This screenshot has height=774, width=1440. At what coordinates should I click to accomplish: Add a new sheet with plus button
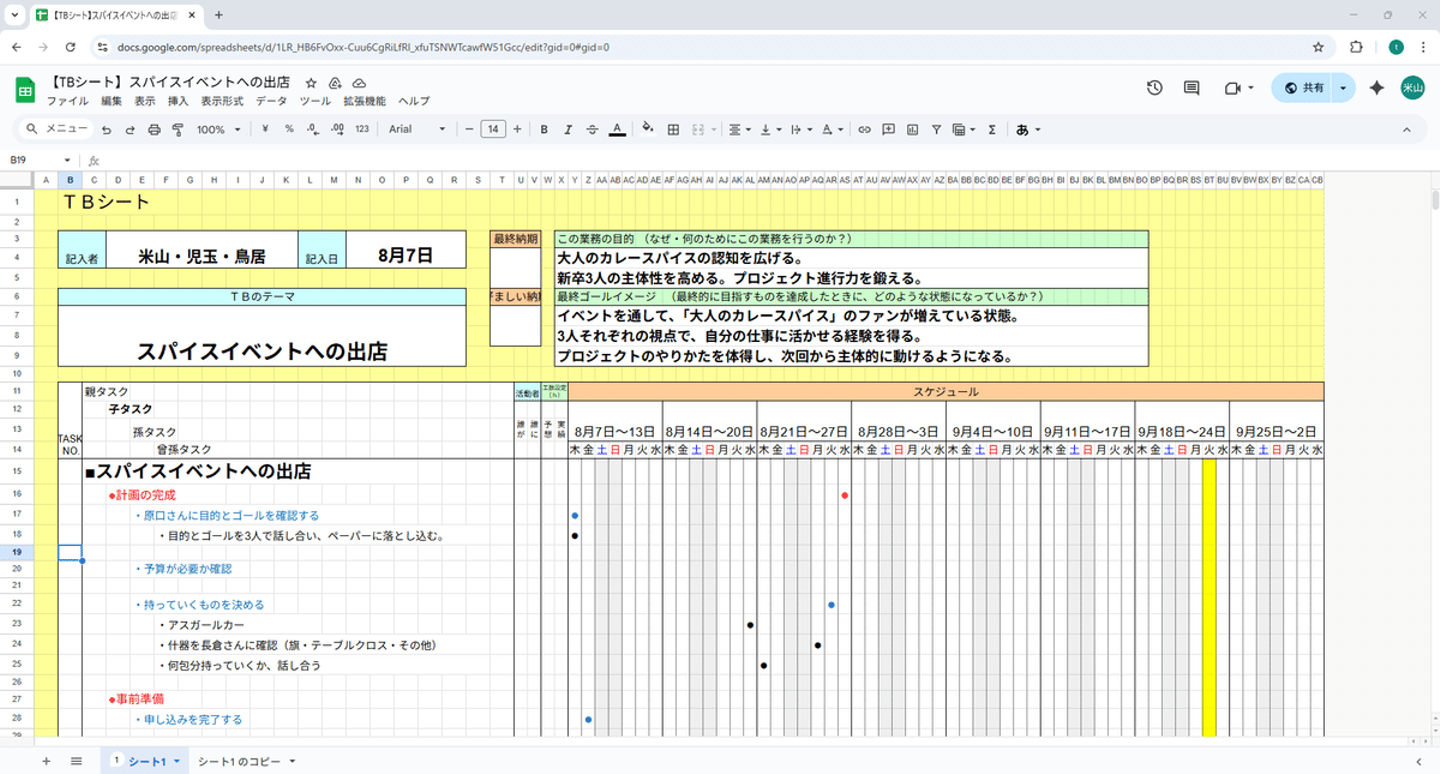point(46,762)
